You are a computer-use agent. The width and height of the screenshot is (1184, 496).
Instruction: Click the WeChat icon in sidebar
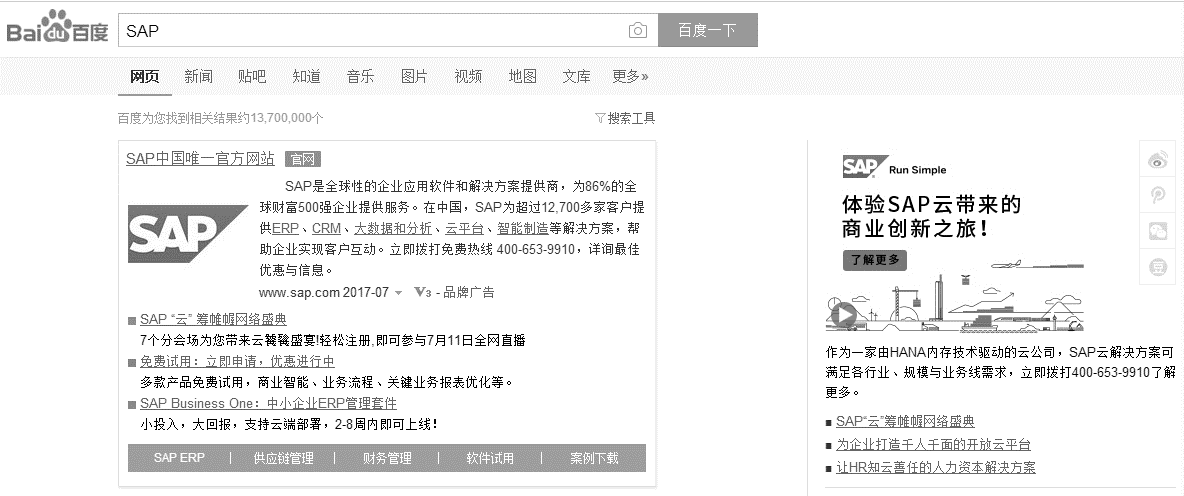coord(1158,230)
